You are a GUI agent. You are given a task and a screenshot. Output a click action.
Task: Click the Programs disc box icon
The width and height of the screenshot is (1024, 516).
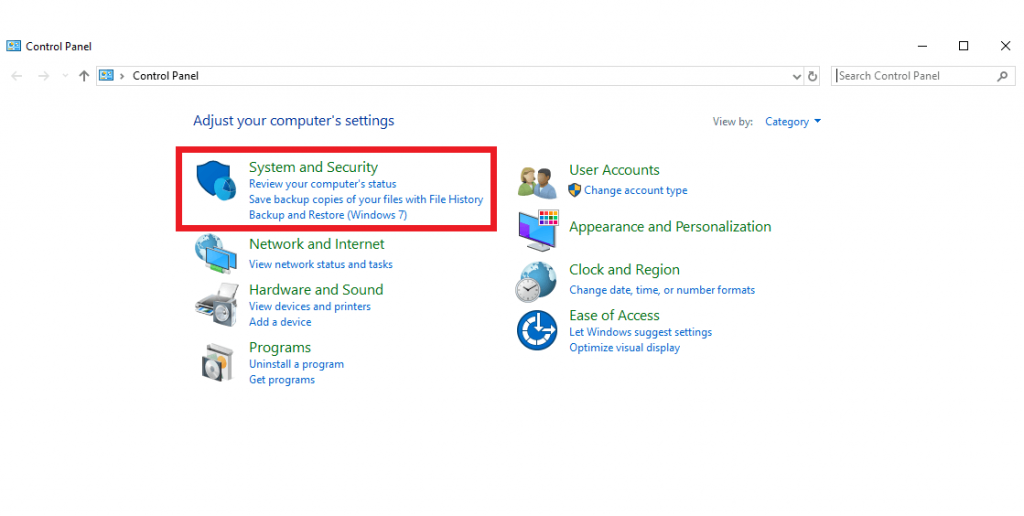pos(217,362)
